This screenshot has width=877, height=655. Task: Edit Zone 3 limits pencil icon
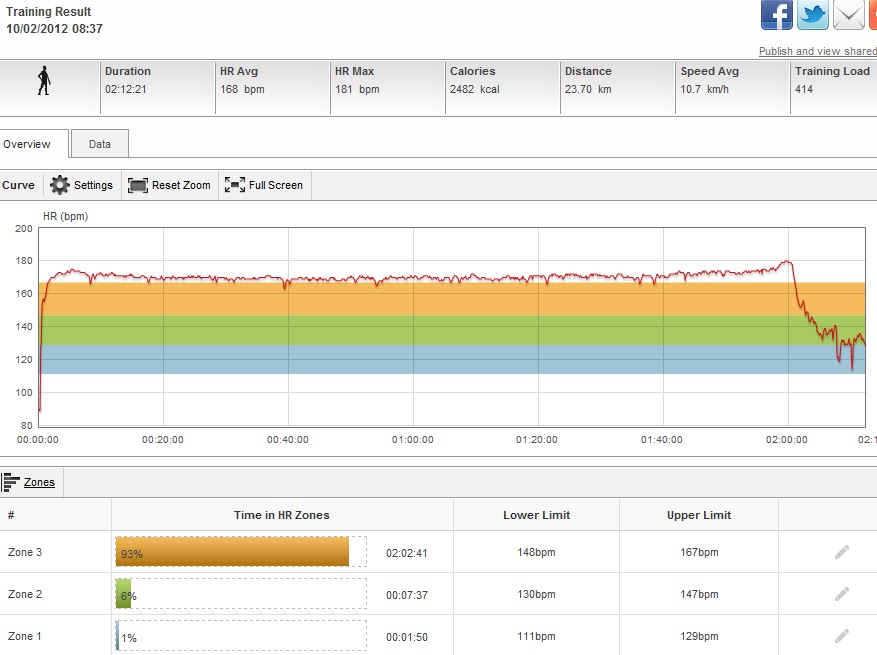[842, 552]
